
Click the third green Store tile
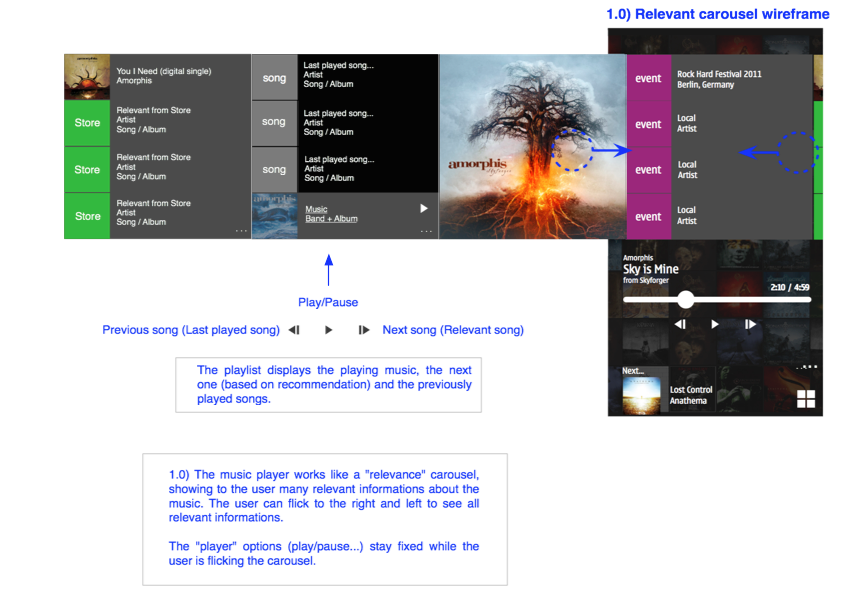click(x=87, y=216)
